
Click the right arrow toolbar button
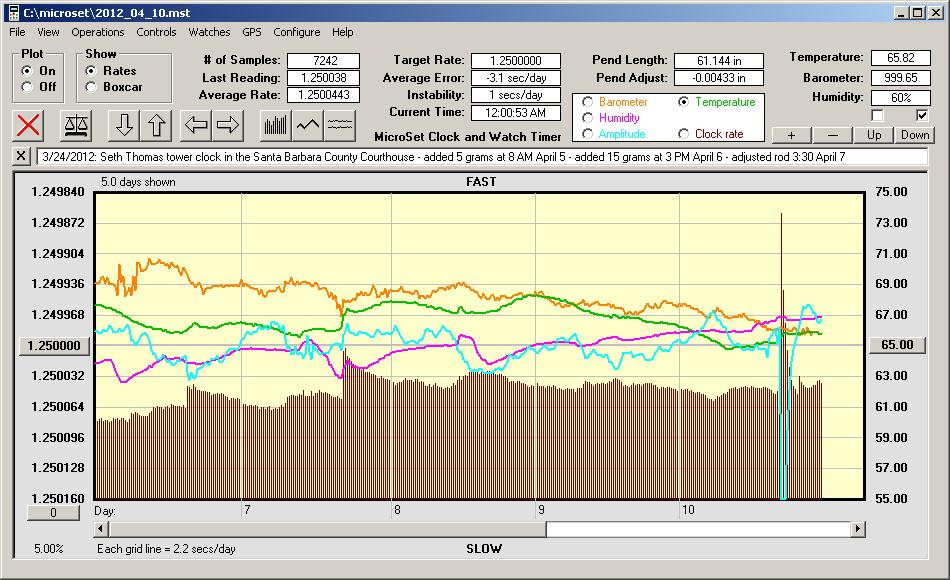pyautogui.click(x=228, y=125)
